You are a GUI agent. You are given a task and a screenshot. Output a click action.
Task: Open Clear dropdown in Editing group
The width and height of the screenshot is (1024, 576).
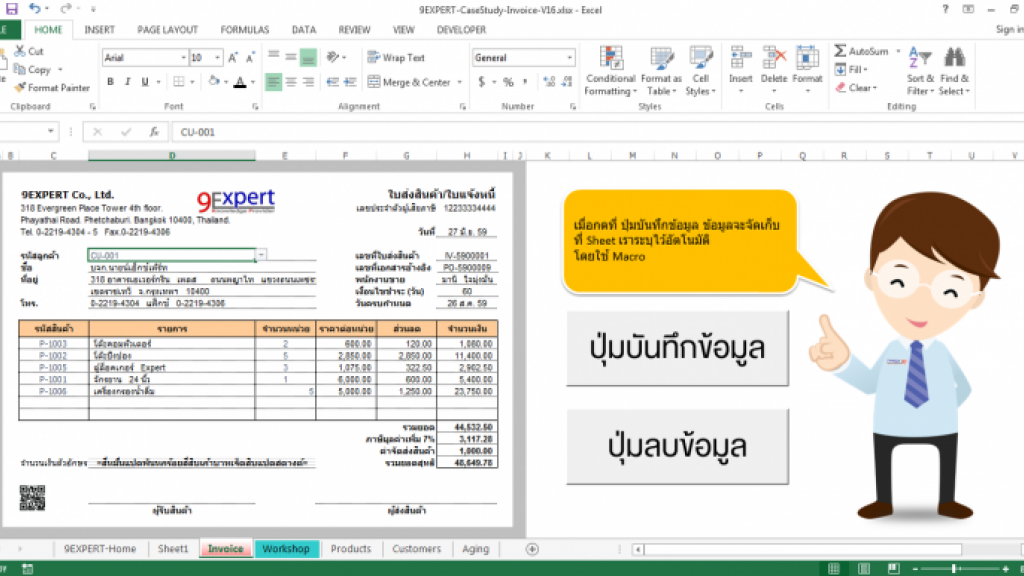[856, 88]
